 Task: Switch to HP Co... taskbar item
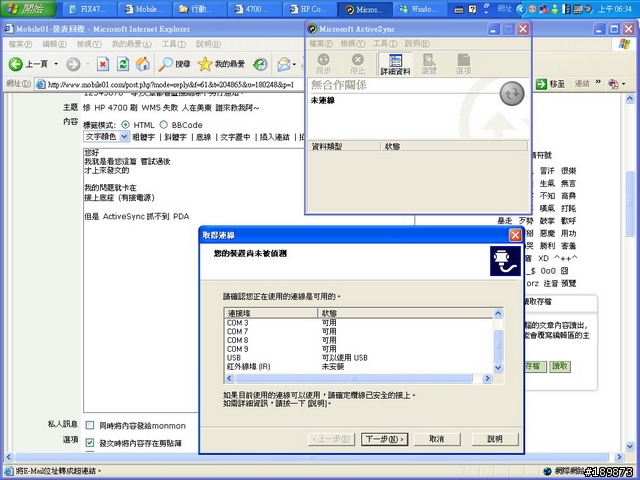coord(310,9)
